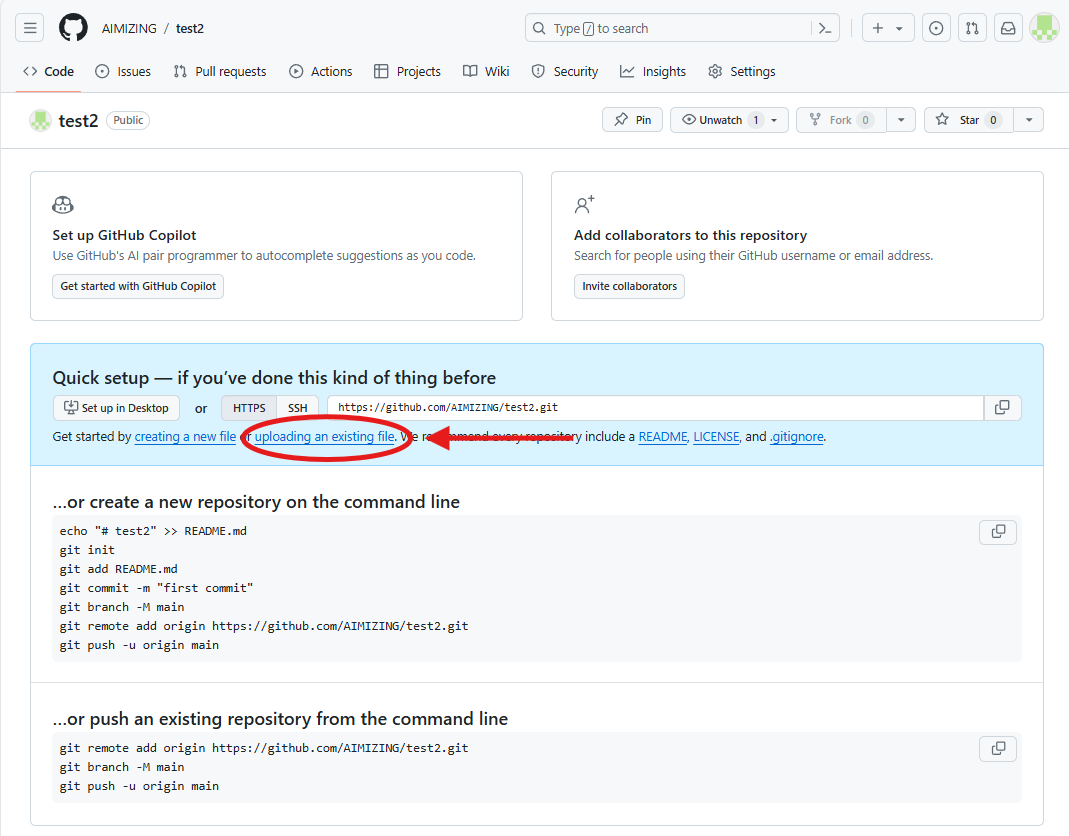
Task: Click the 'git init' command line
Action: point(87,550)
